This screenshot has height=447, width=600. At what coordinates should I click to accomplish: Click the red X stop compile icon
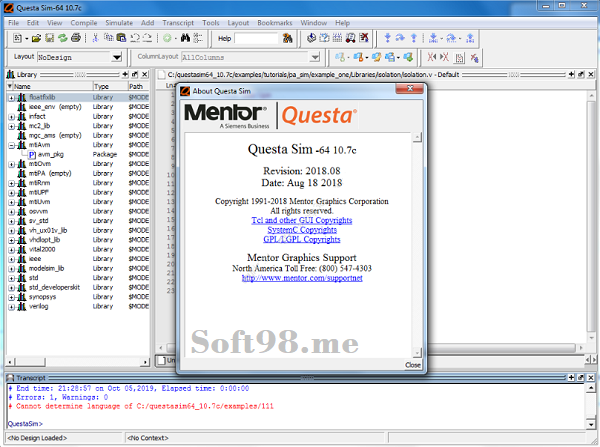tap(364, 38)
